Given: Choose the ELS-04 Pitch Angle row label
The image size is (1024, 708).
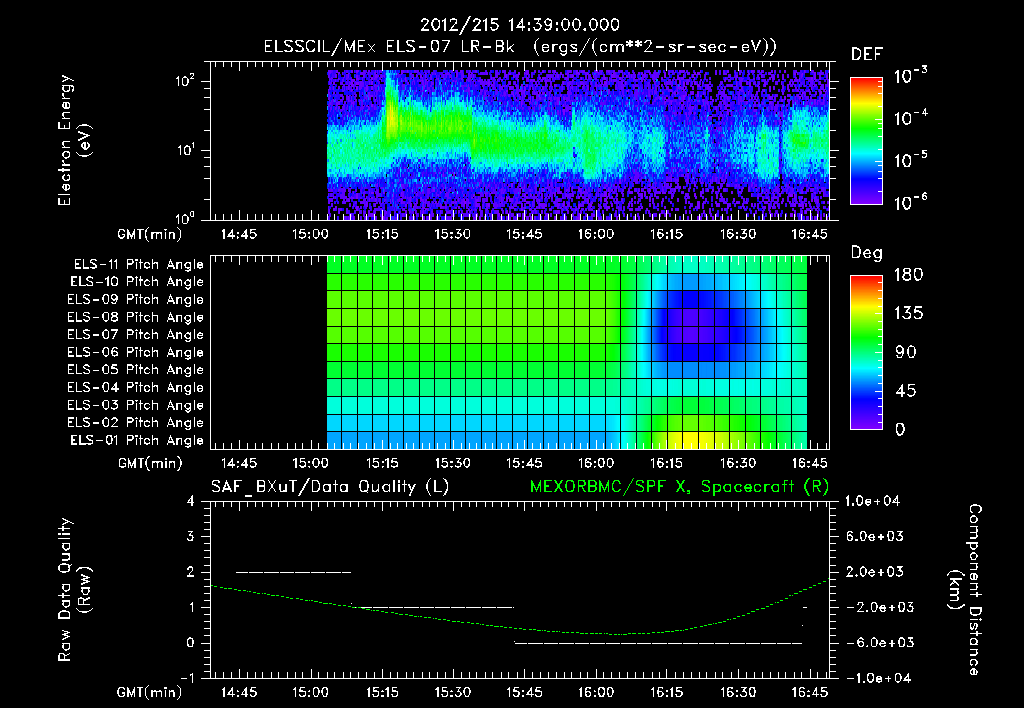Looking at the screenshot, I should coord(136,388).
